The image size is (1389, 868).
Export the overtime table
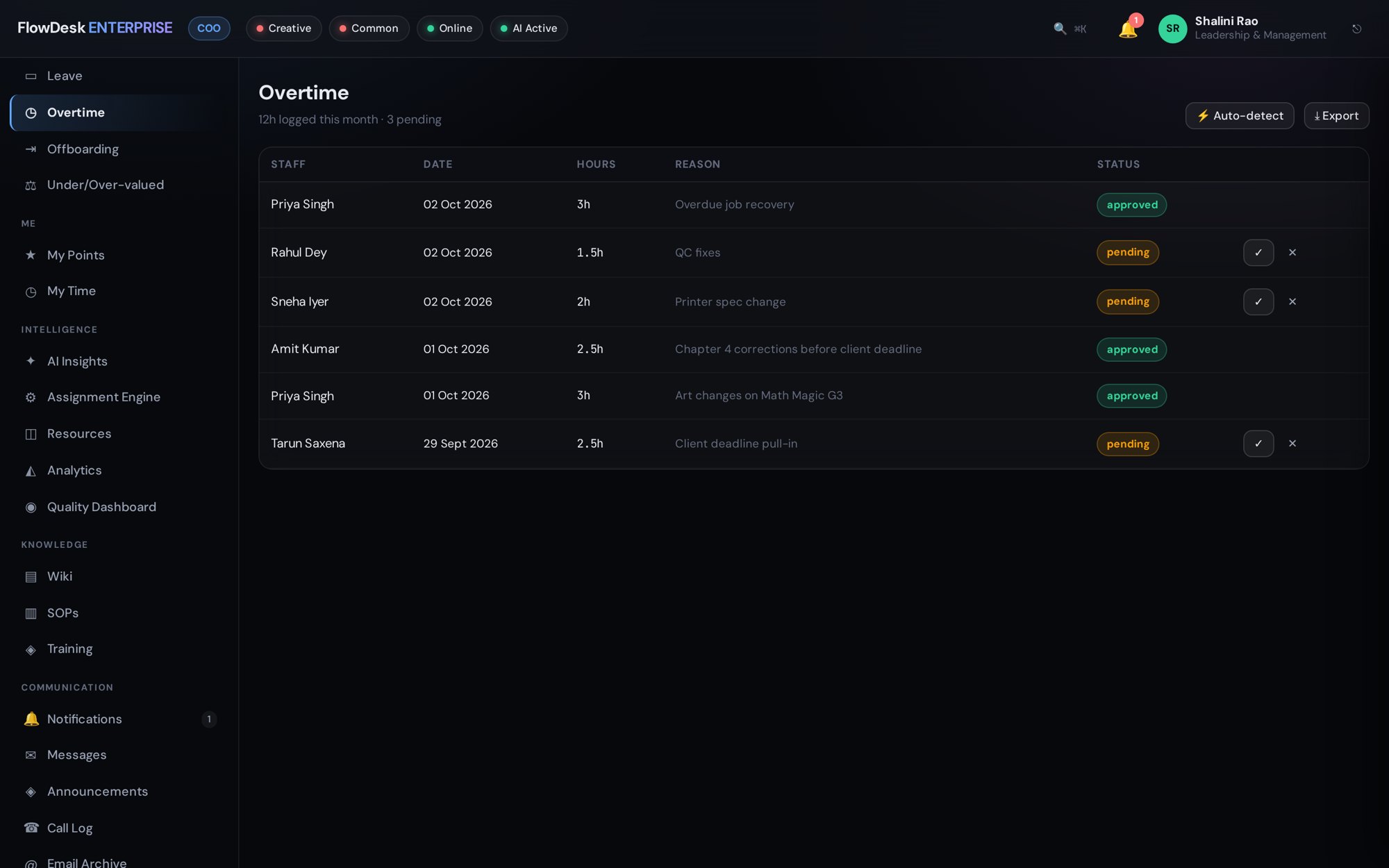pyautogui.click(x=1336, y=116)
